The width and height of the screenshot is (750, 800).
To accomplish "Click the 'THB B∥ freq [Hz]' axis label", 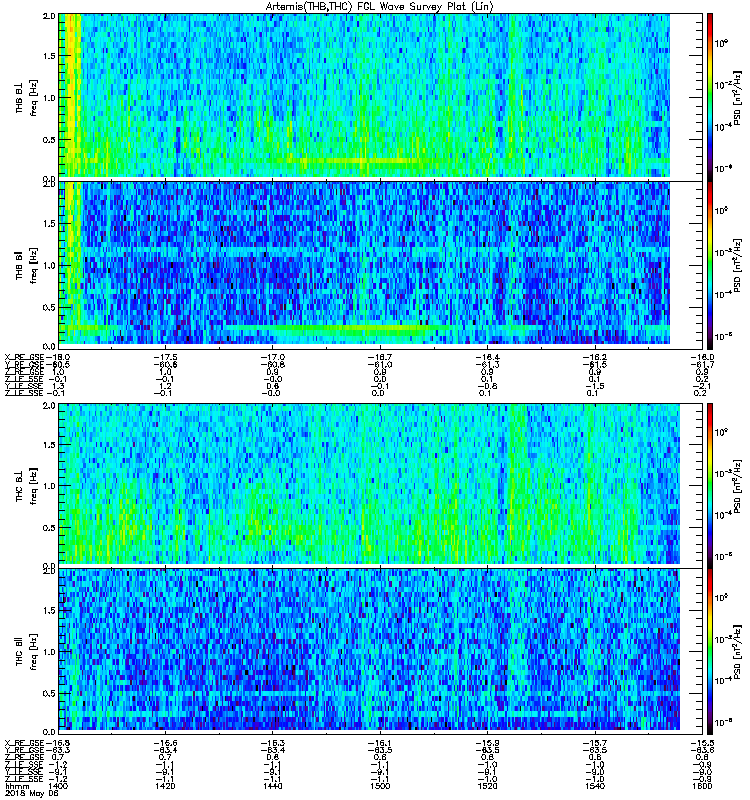I will click(27, 264).
